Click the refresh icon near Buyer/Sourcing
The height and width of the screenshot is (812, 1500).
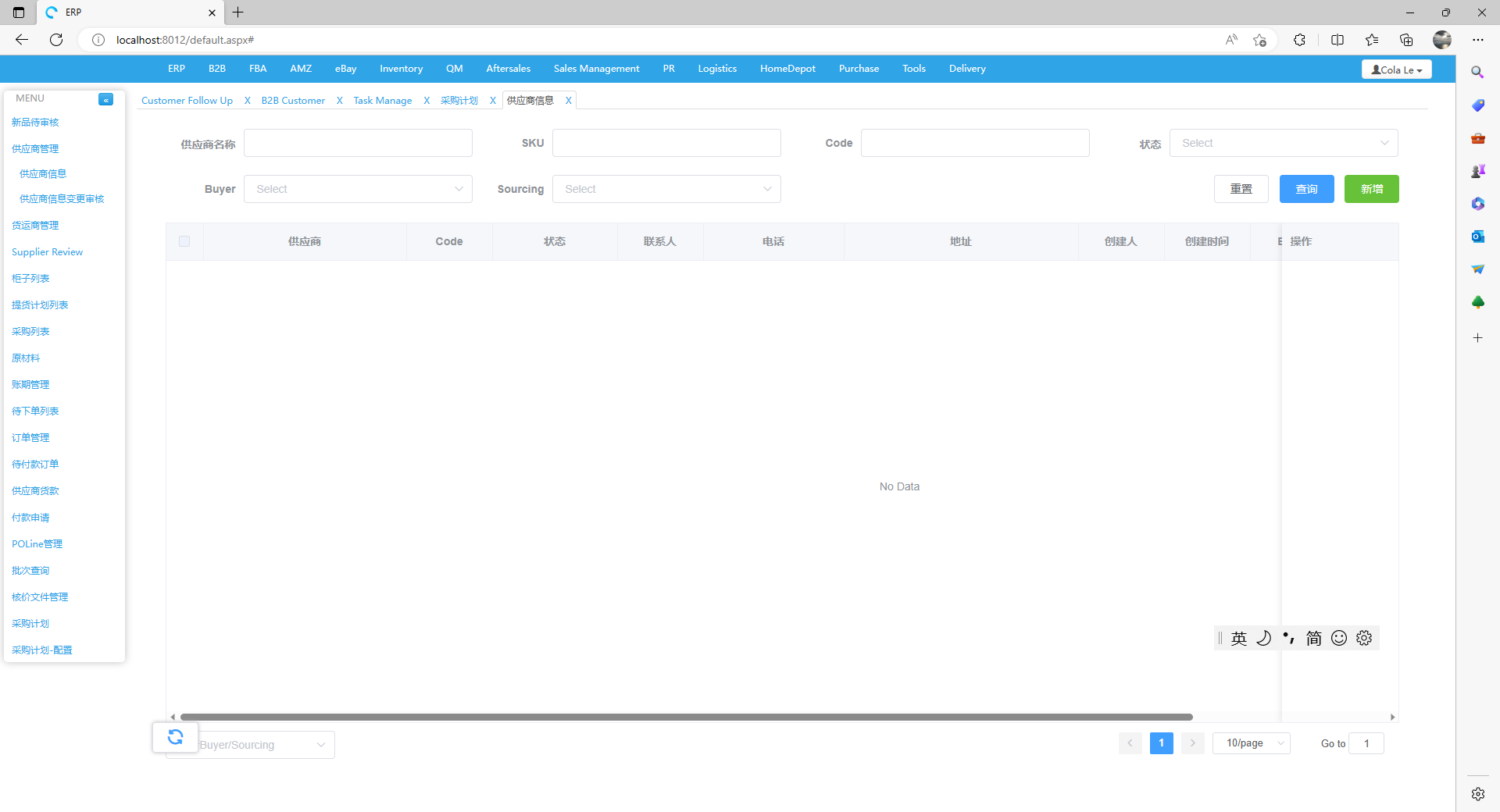pyautogui.click(x=176, y=737)
